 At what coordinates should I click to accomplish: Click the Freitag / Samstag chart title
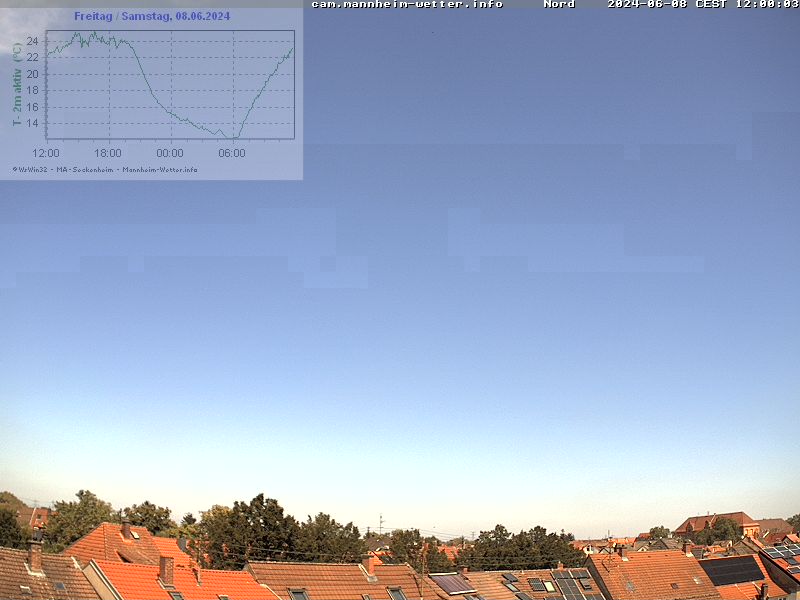click(x=152, y=16)
